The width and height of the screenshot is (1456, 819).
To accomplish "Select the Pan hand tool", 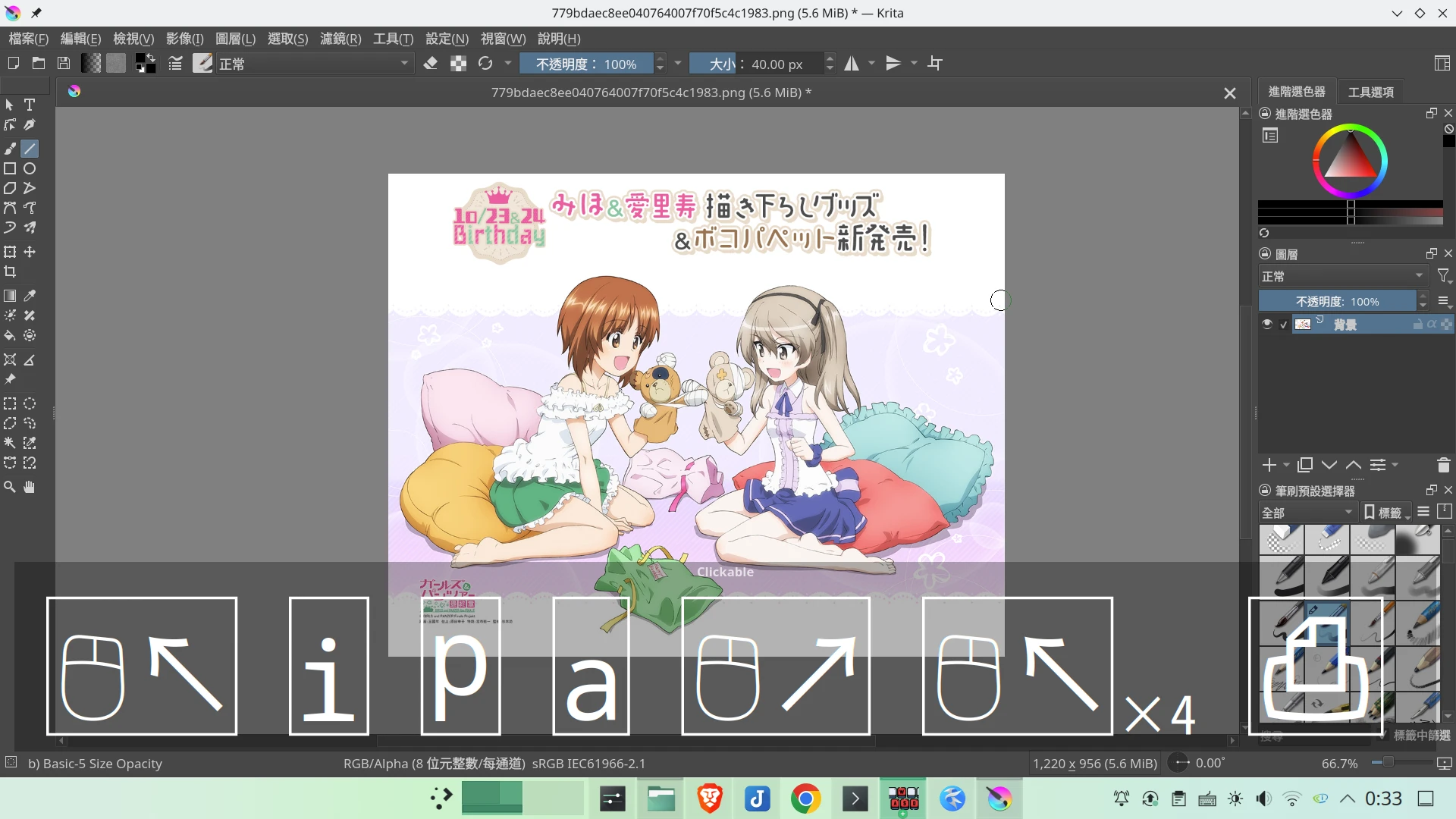I will (30, 487).
